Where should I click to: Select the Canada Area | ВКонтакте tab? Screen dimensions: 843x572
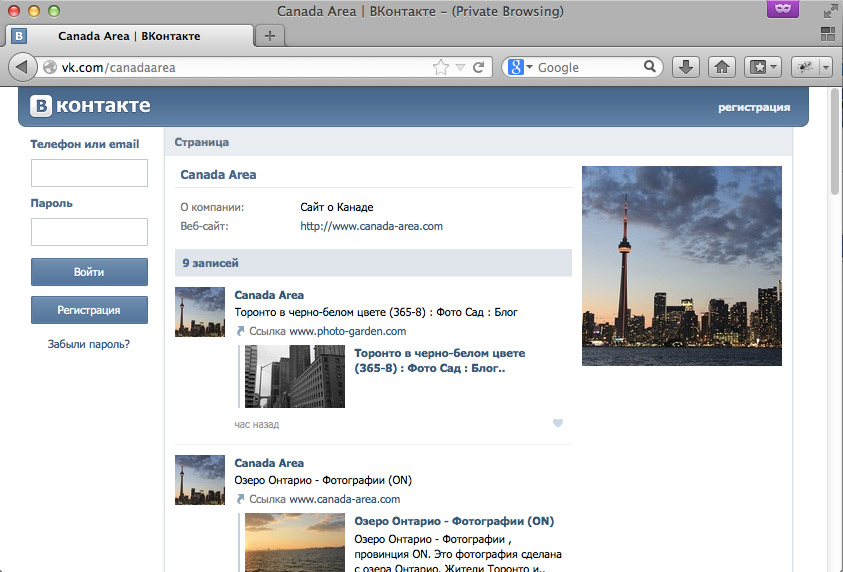pos(128,36)
